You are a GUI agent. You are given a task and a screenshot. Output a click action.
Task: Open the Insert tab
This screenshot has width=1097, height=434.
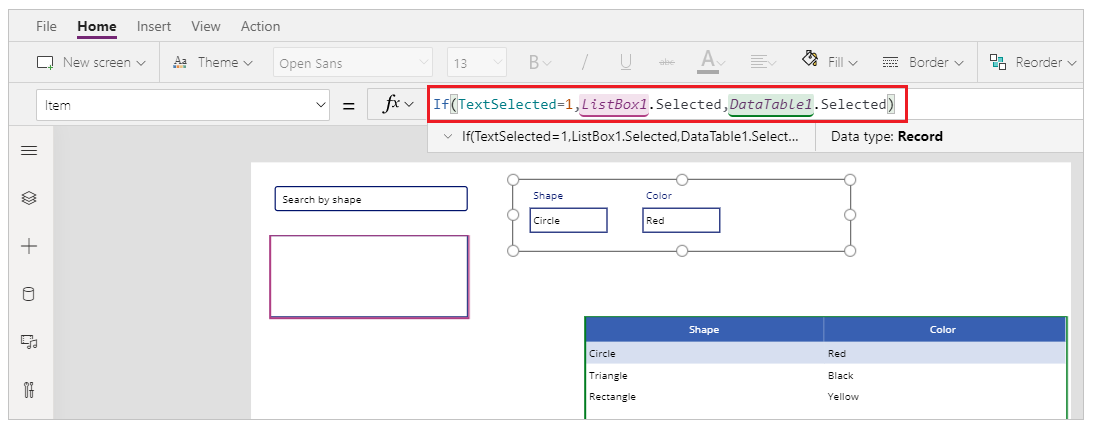[x=154, y=26]
